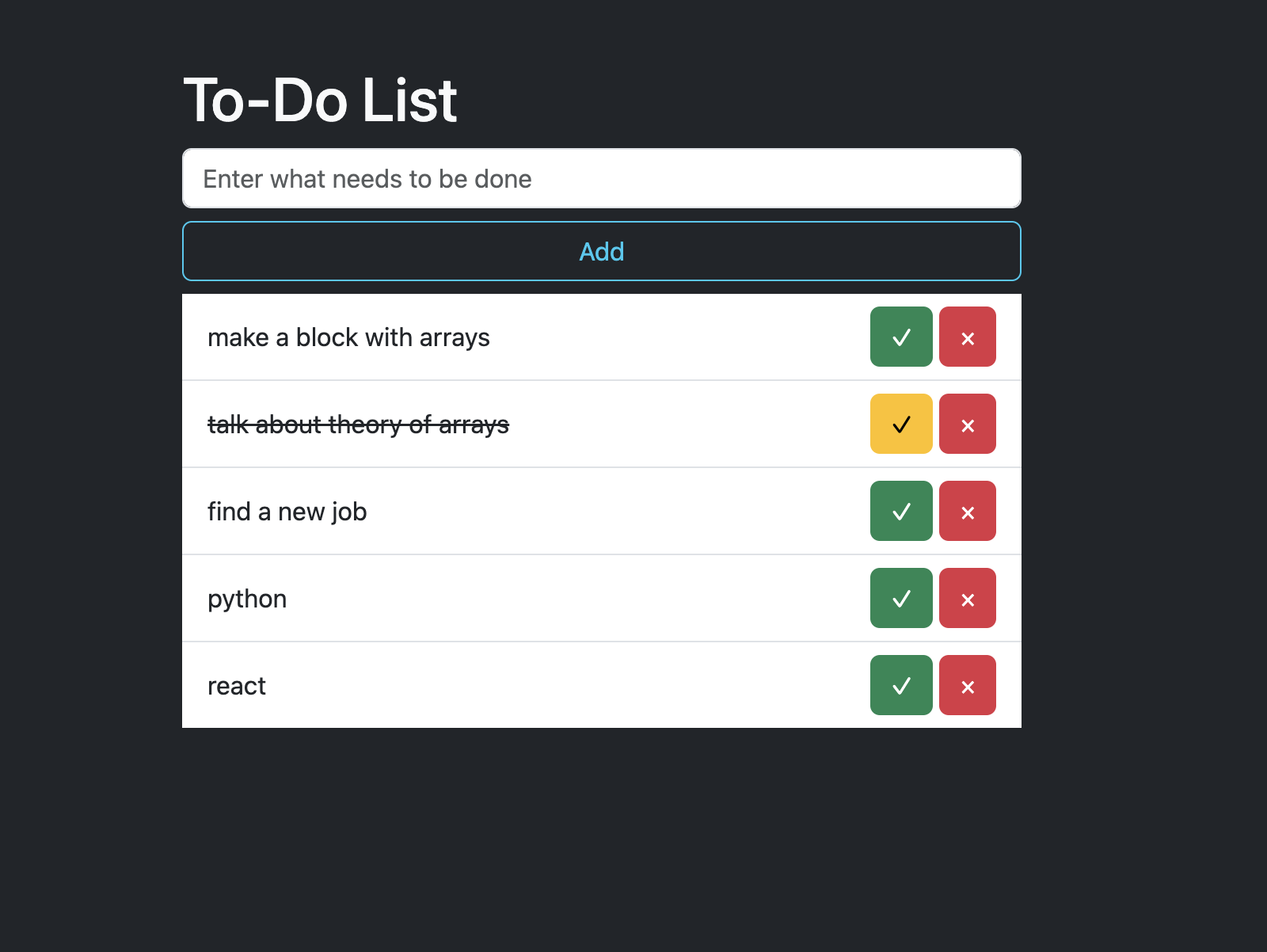Focus the 'Enter what needs to be done' field
The width and height of the screenshot is (1267, 952).
tap(601, 178)
